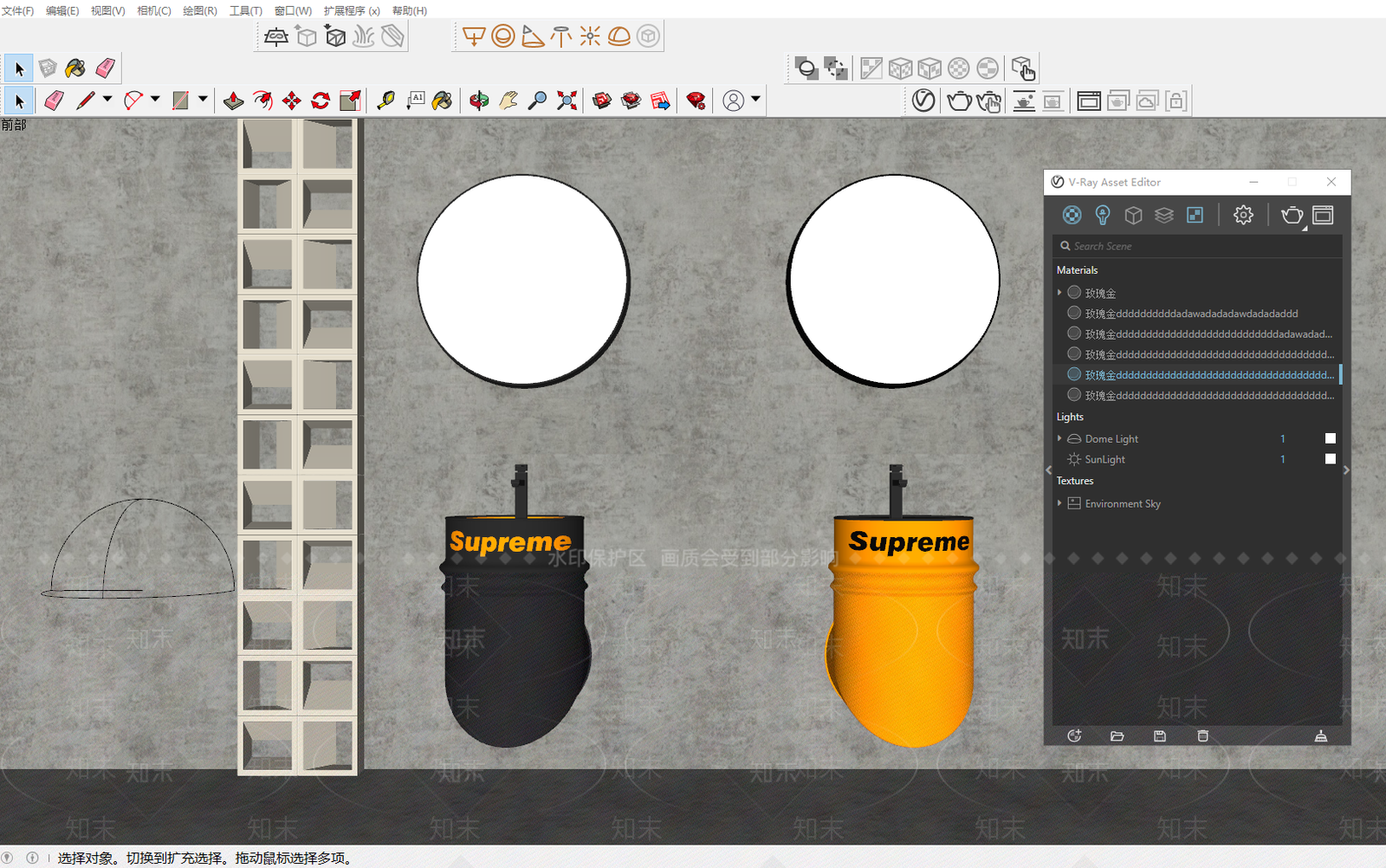Switch to Lights tab in Asset Editor
The width and height of the screenshot is (1386, 868).
click(1103, 215)
